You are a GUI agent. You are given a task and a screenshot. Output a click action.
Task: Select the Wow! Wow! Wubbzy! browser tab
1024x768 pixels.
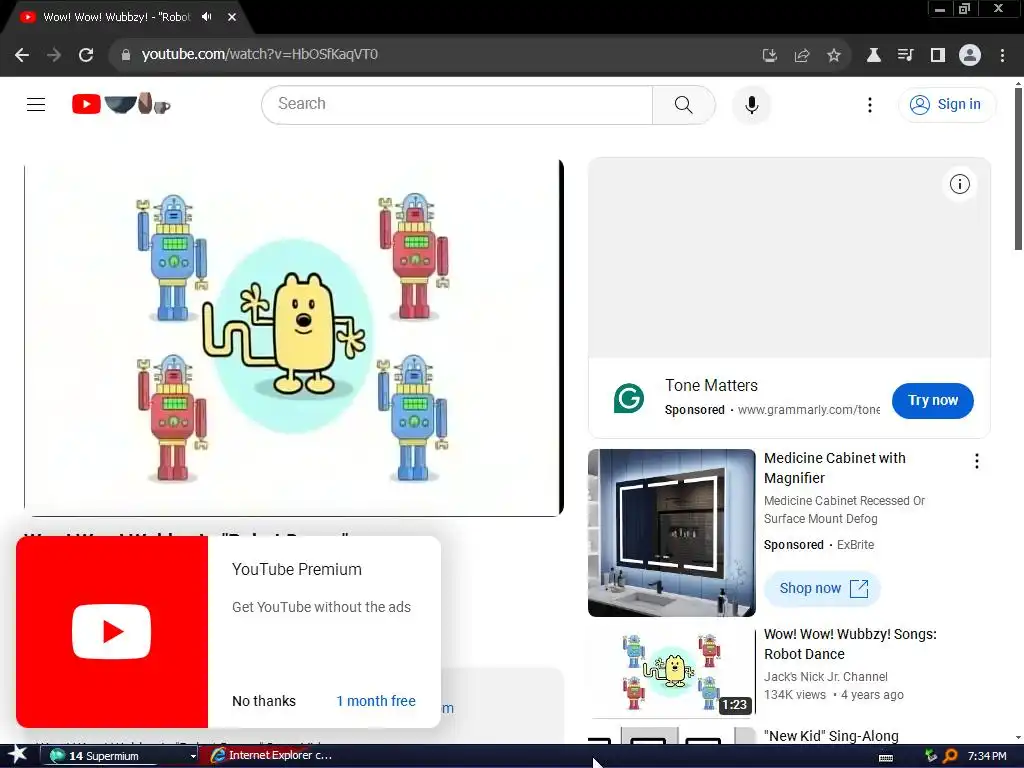point(116,17)
